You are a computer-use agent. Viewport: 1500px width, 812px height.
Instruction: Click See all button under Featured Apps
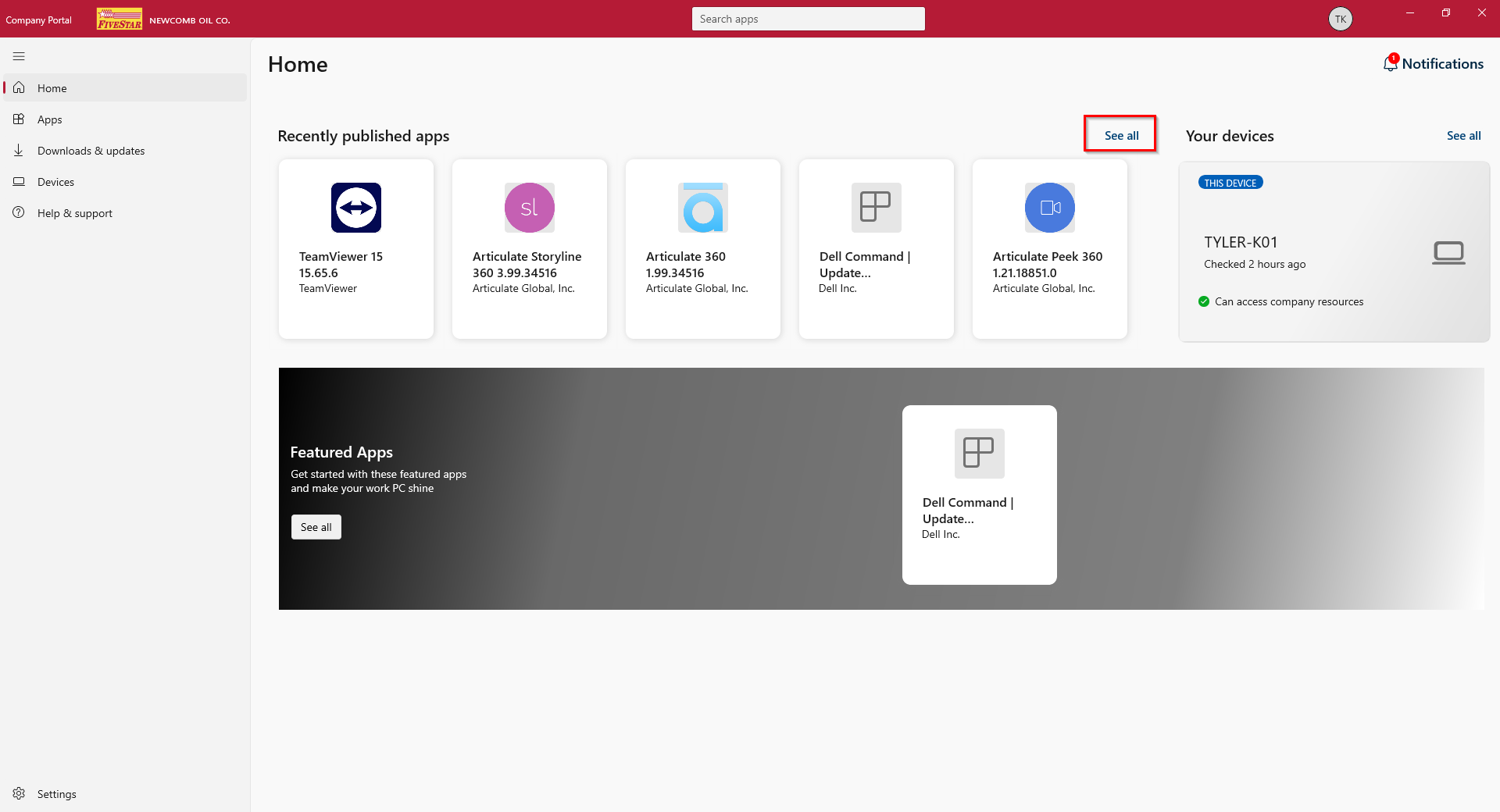316,527
